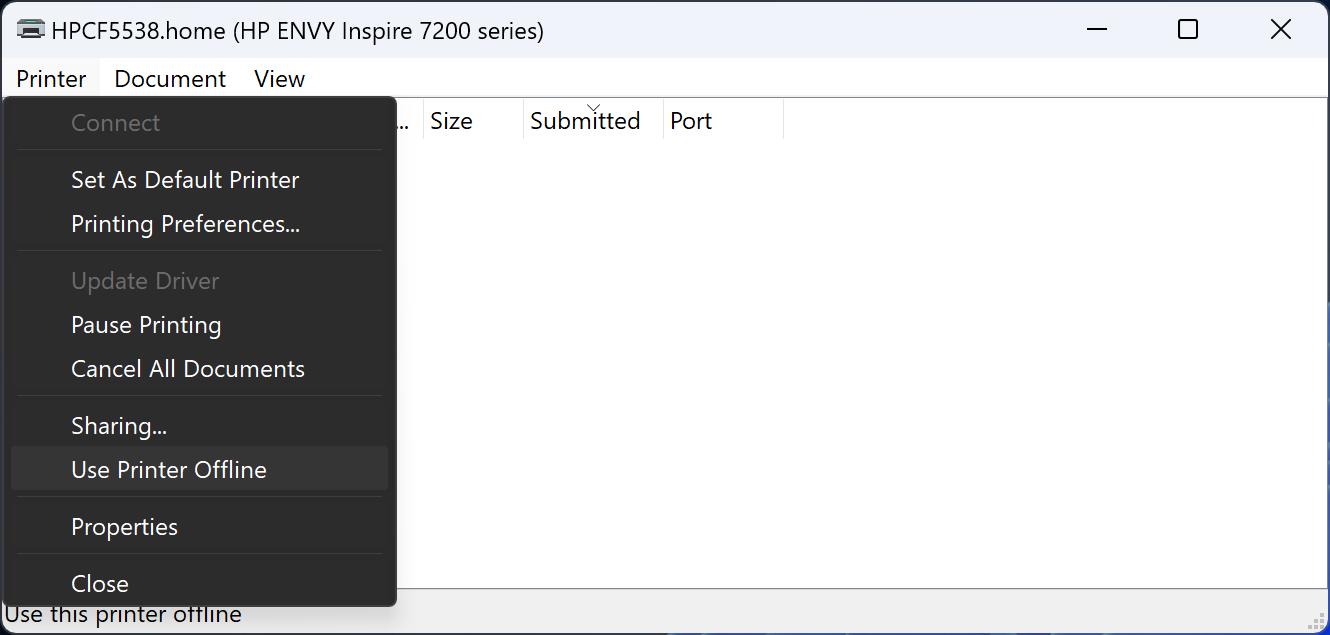1330x635 pixels.
Task: Sort jobs by the Port column
Action: coord(691,120)
